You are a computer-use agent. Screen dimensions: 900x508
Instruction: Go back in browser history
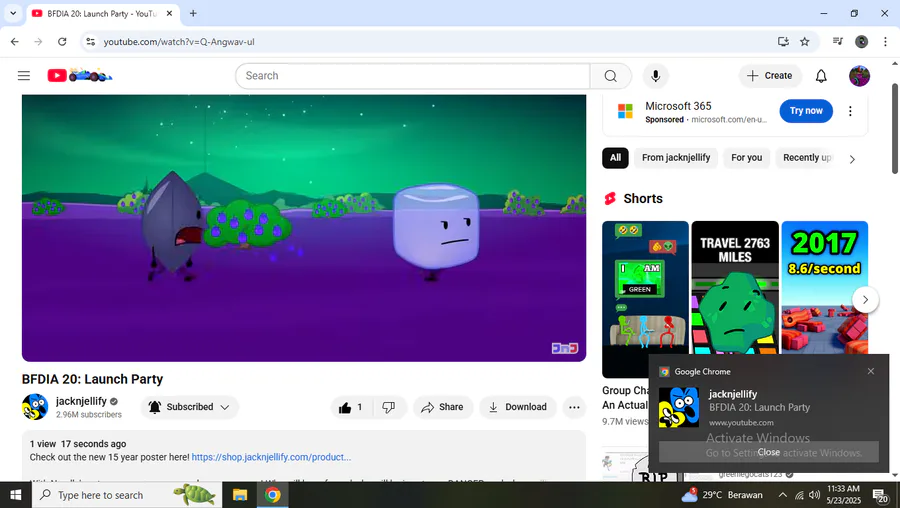click(x=15, y=41)
